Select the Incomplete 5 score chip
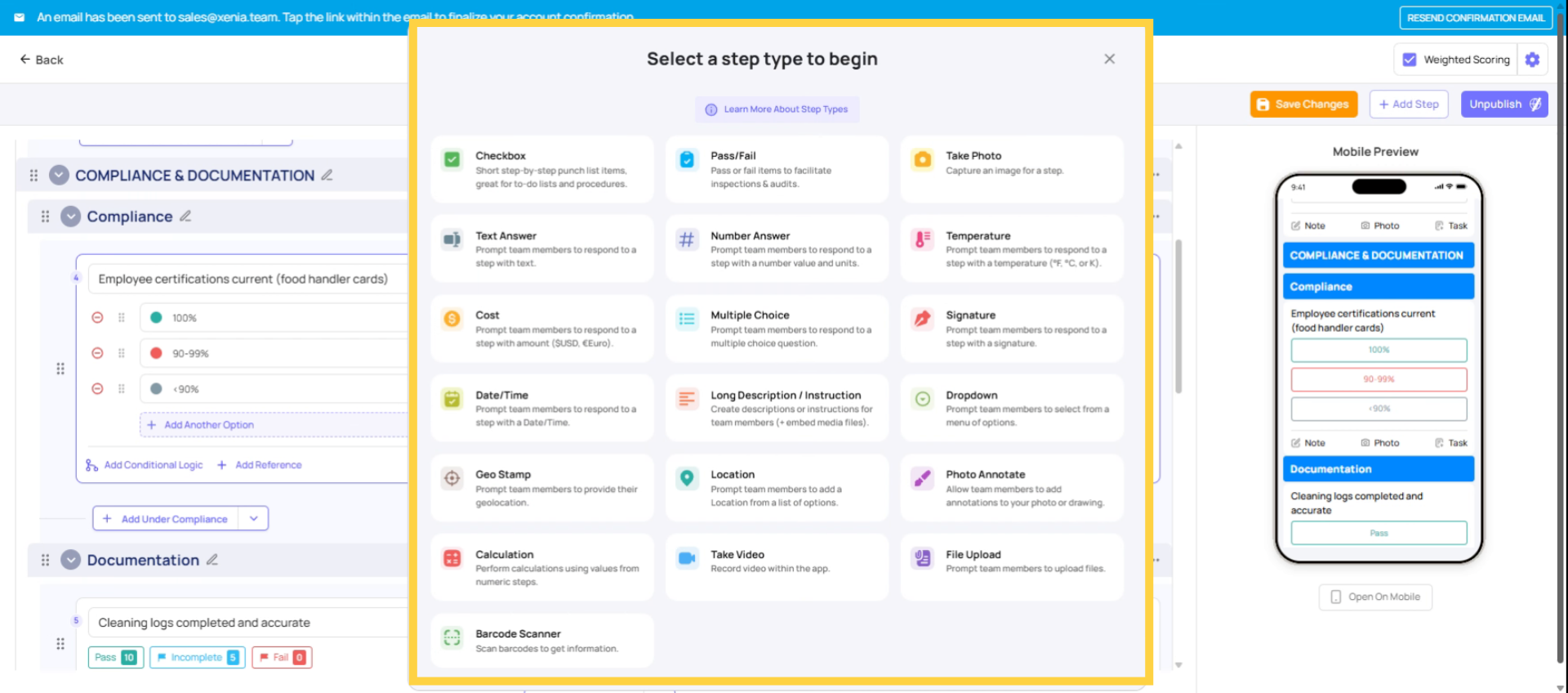This screenshot has width=1568, height=693. [x=197, y=657]
